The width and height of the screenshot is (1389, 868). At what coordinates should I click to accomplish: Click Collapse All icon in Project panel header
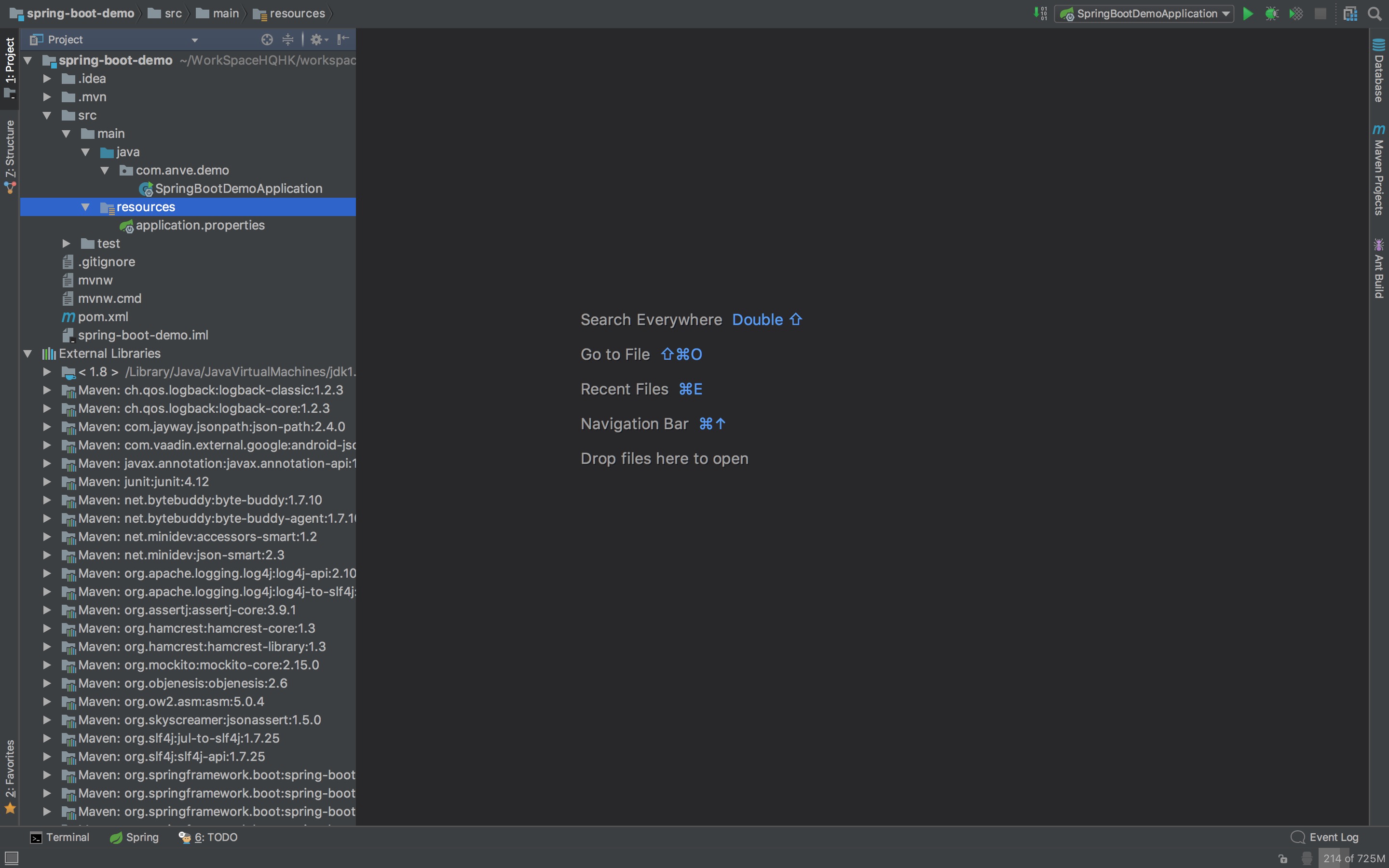(x=288, y=39)
